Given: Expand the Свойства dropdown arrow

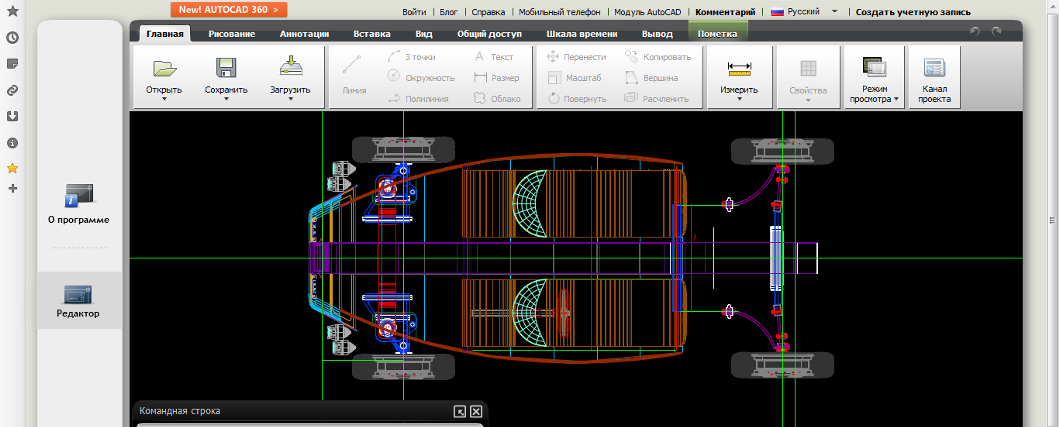Looking at the screenshot, I should point(808,99).
